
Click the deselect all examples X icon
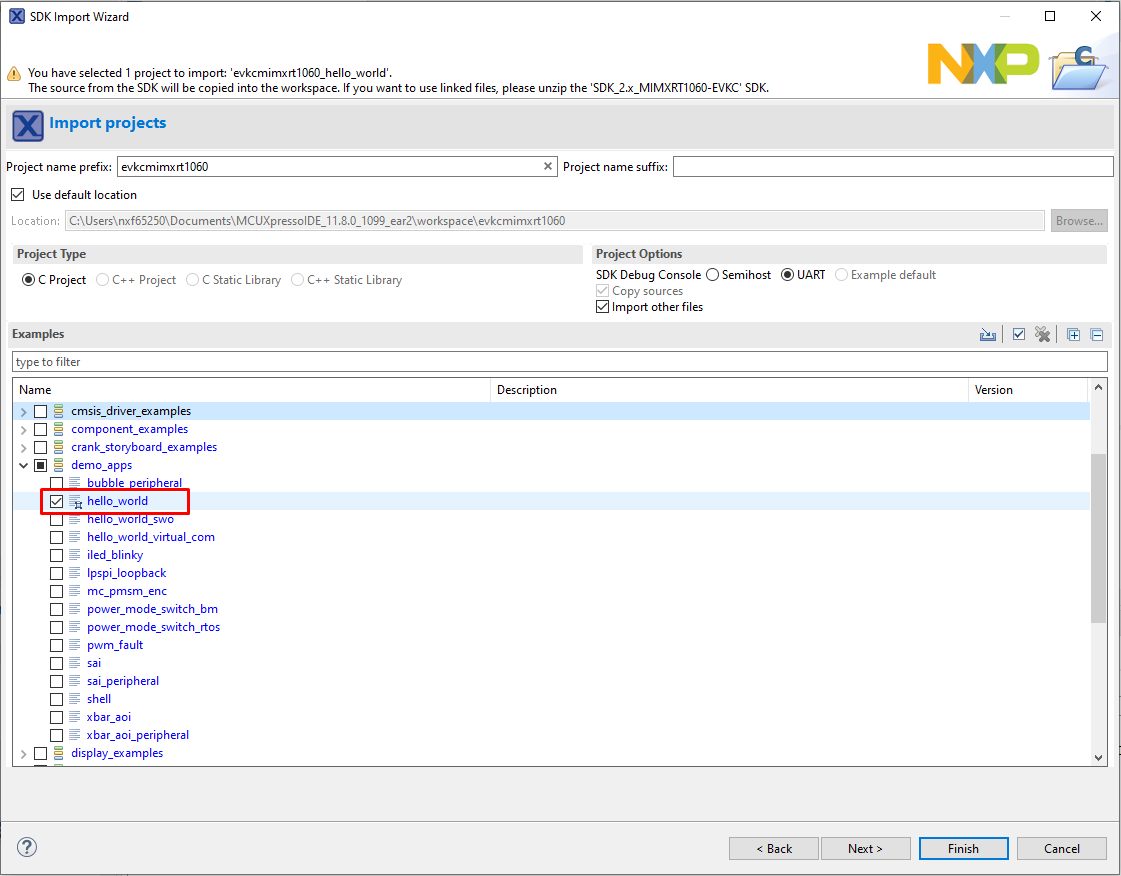(x=1043, y=335)
